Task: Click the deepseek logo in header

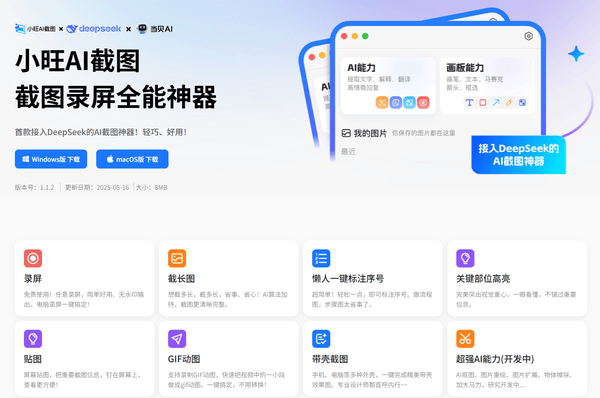Action: click(x=94, y=29)
